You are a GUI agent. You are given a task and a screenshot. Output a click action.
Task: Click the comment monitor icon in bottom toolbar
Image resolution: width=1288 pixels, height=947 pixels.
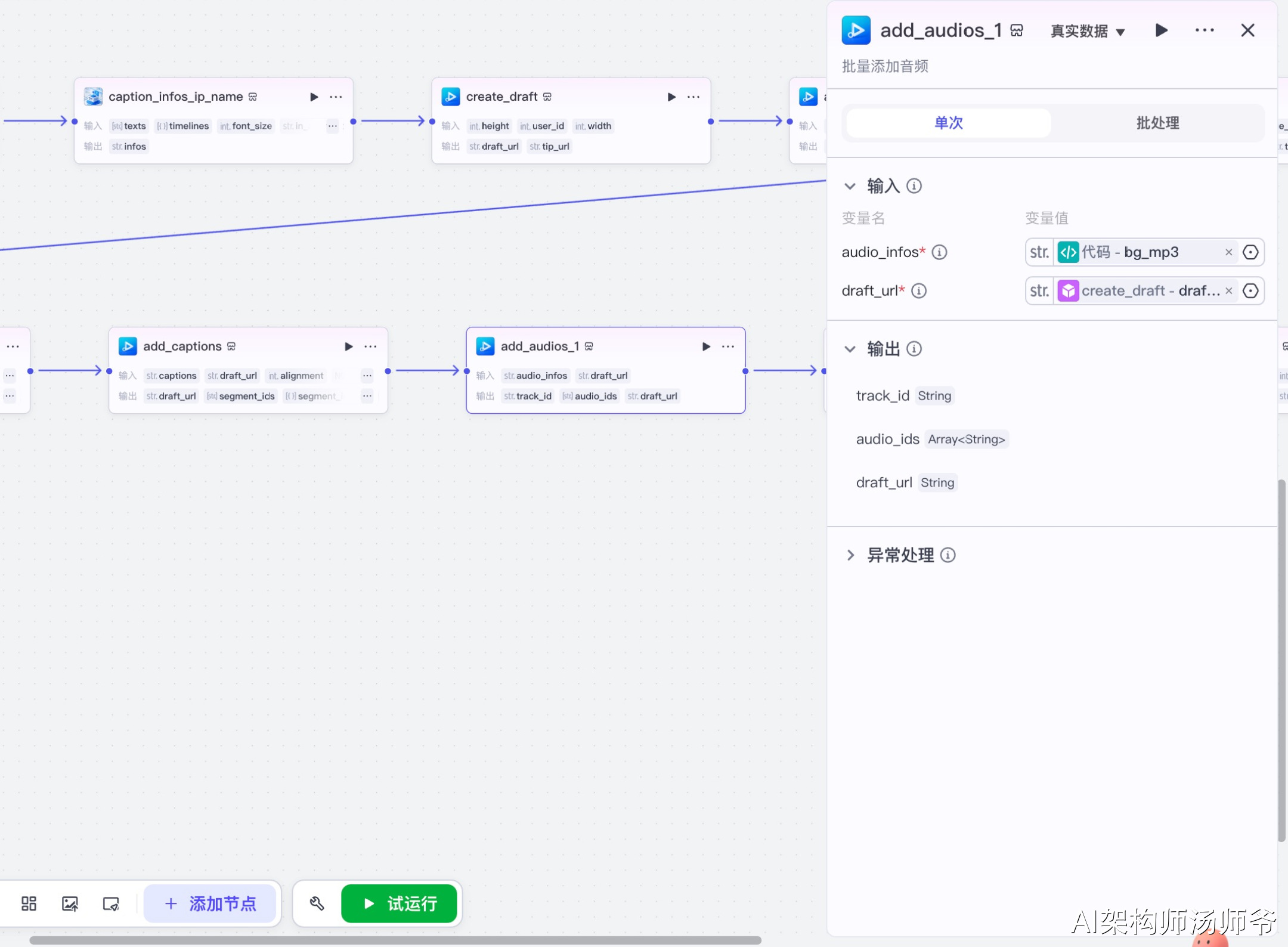coord(111,904)
